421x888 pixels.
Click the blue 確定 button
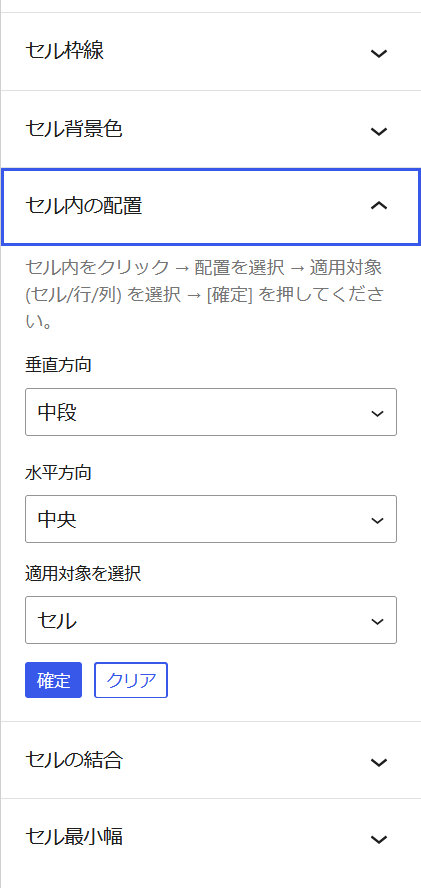coord(53,680)
